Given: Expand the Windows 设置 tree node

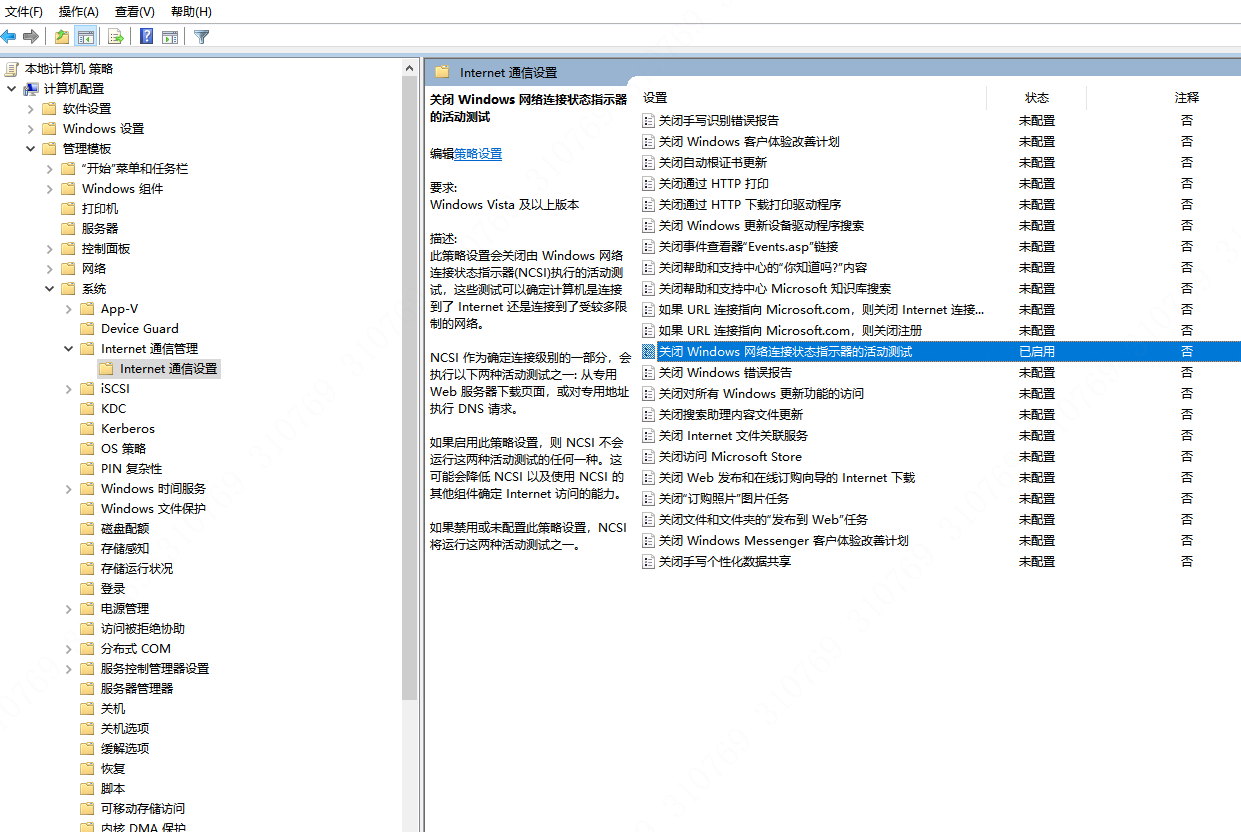Looking at the screenshot, I should pyautogui.click(x=30, y=129).
